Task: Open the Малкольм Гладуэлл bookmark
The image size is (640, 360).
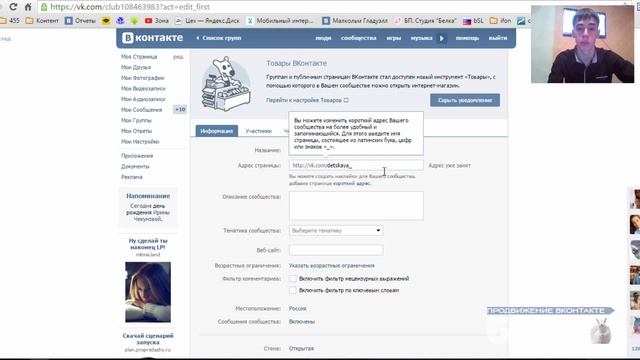Action: pos(355,20)
